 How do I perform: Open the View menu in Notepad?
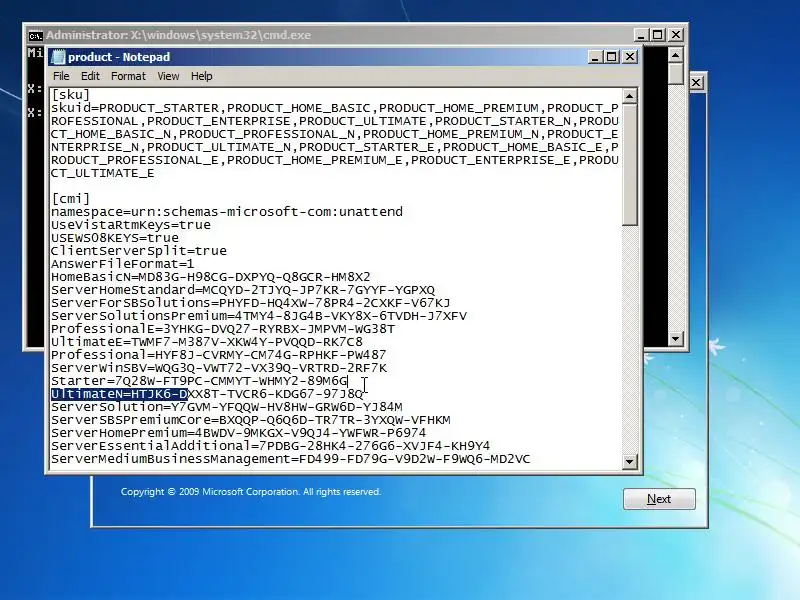[168, 76]
